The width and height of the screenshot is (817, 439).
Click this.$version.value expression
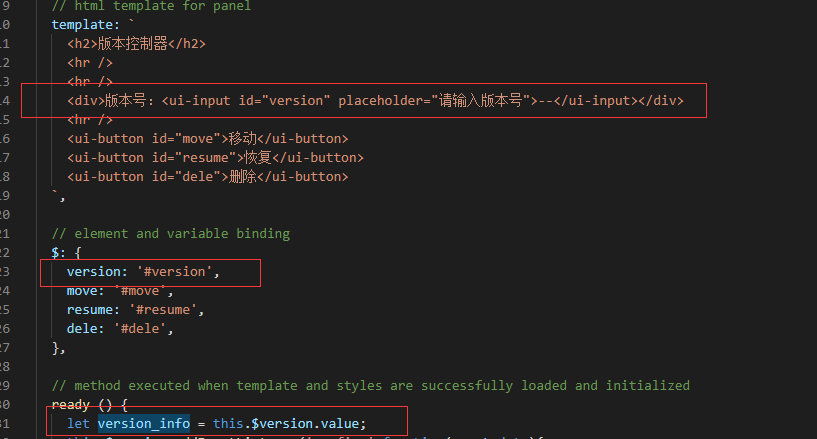pos(290,423)
